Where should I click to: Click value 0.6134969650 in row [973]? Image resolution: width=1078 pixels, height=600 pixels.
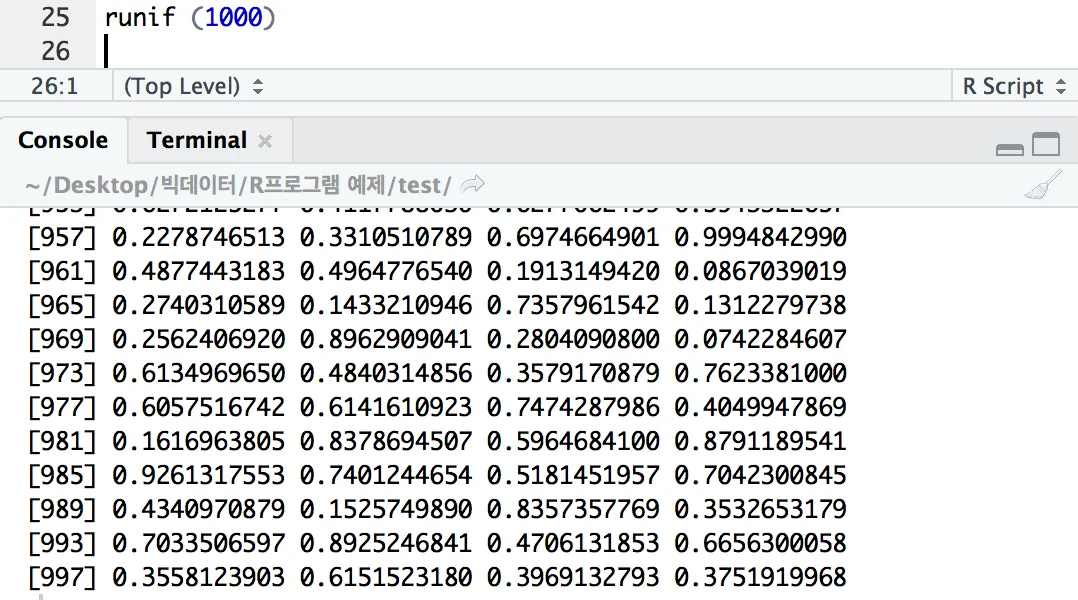coord(199,373)
